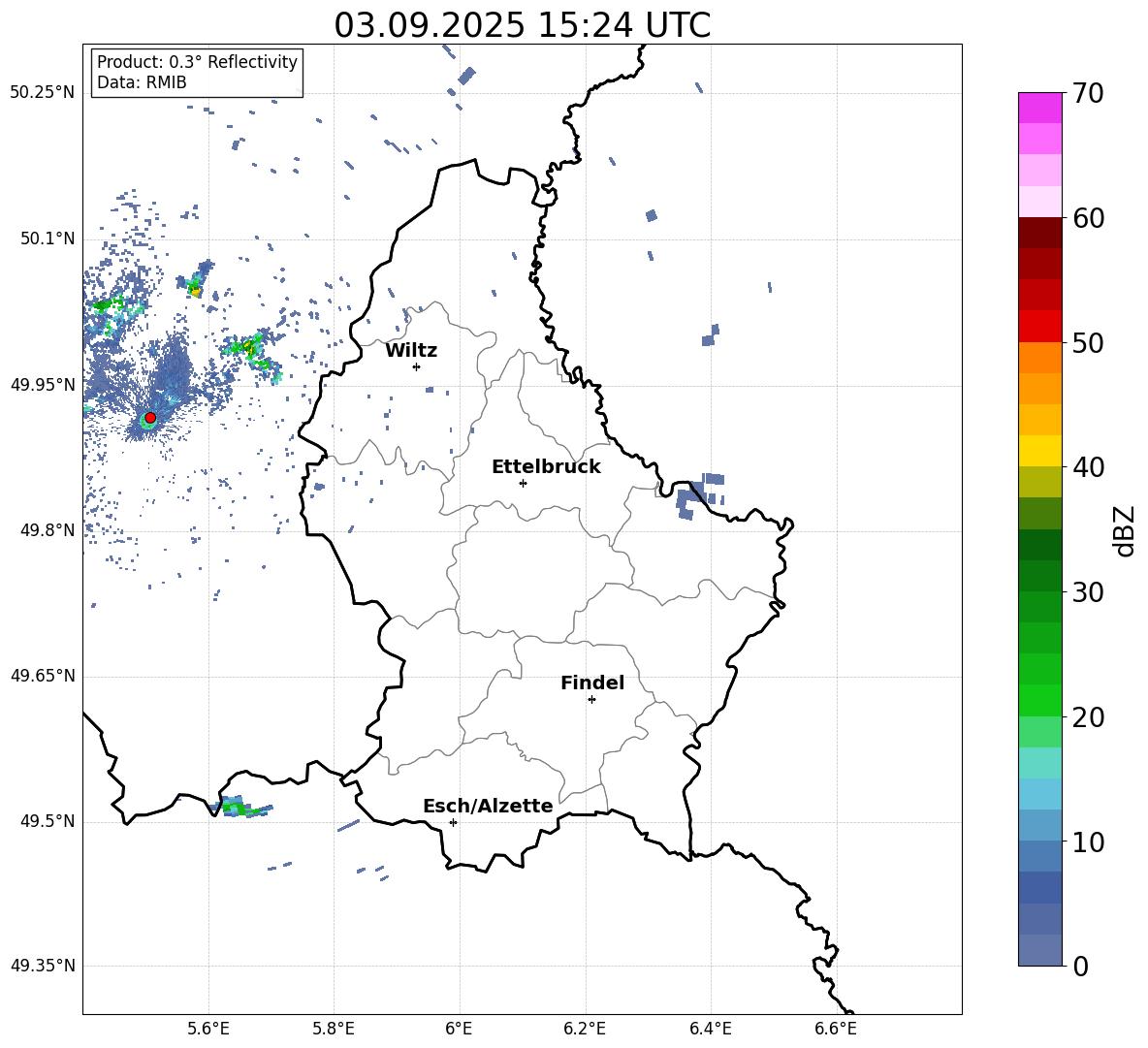1148x1048 pixels.
Task: Click the 49.95°N latitude label
Action: 43,385
